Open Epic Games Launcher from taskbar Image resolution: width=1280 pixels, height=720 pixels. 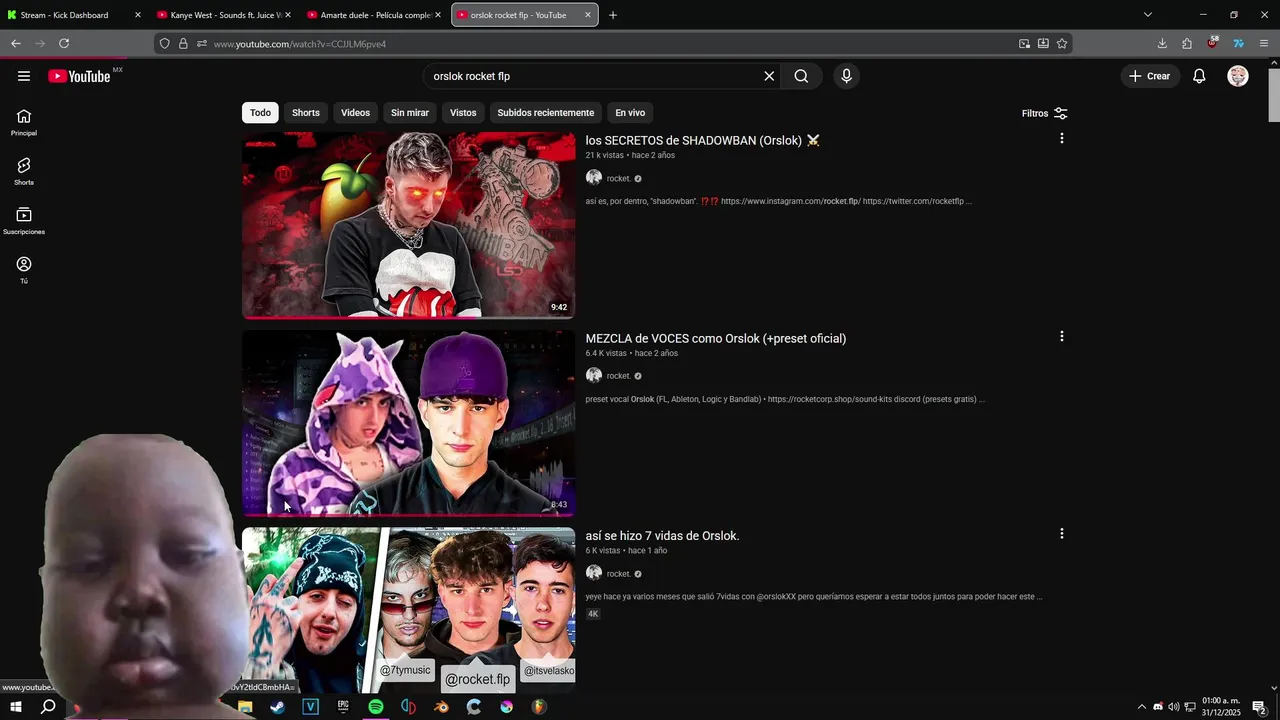point(343,707)
